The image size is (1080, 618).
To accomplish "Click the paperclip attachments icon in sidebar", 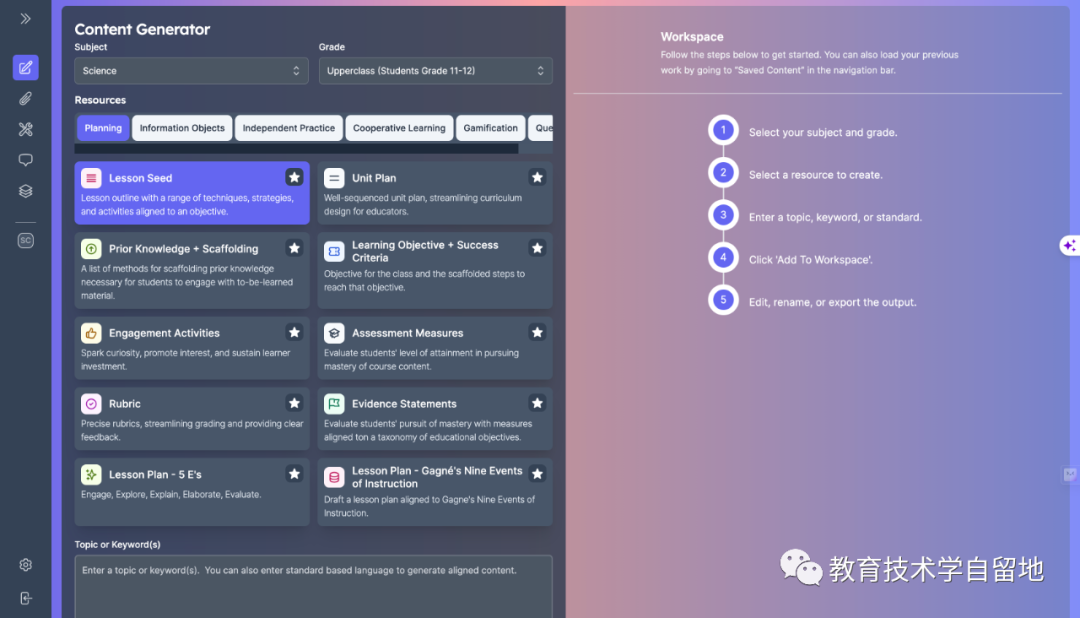I will (25, 98).
